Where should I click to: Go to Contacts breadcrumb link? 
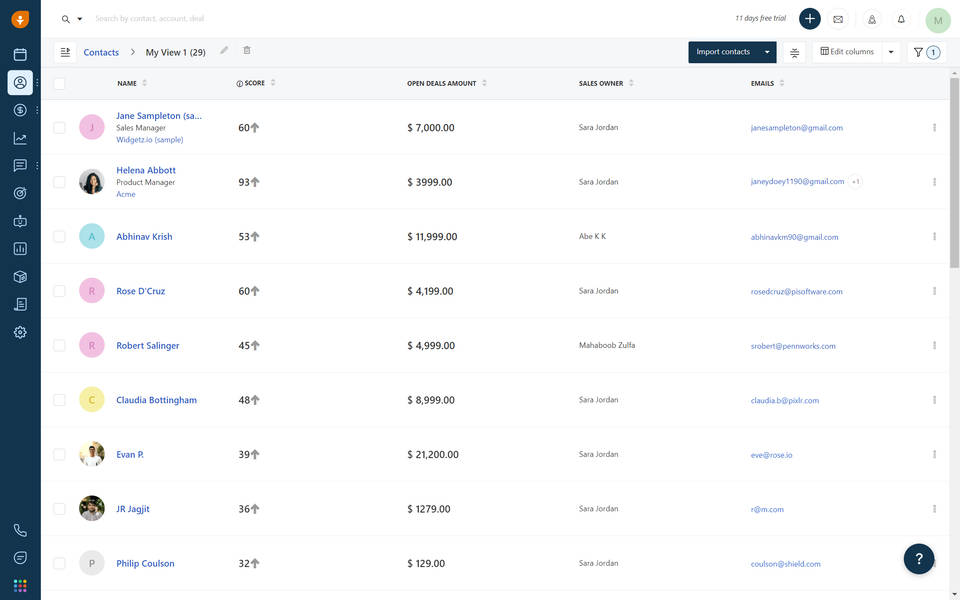tap(101, 52)
